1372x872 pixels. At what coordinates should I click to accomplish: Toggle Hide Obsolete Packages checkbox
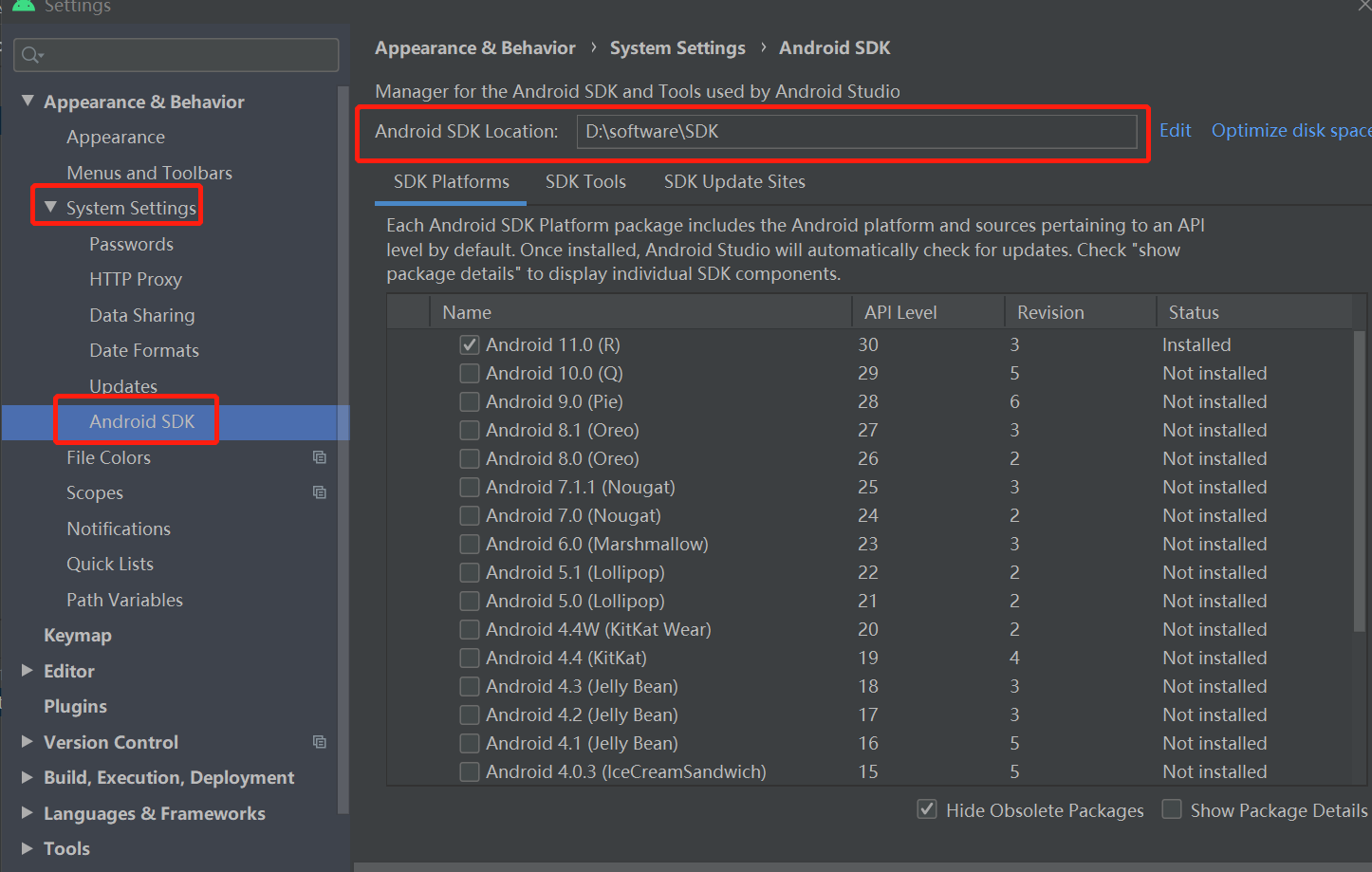tap(927, 809)
